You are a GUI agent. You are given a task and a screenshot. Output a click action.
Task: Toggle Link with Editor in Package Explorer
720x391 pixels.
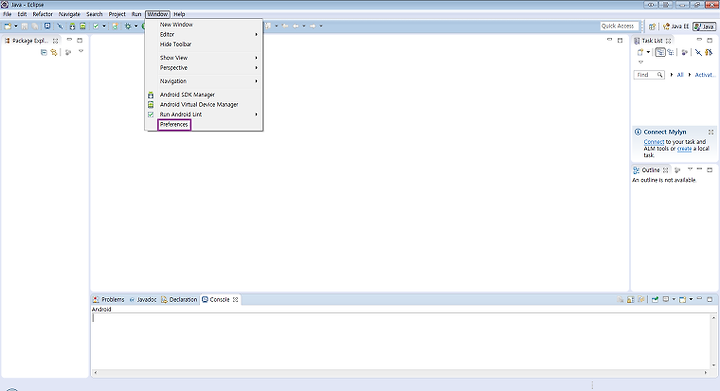pos(54,52)
